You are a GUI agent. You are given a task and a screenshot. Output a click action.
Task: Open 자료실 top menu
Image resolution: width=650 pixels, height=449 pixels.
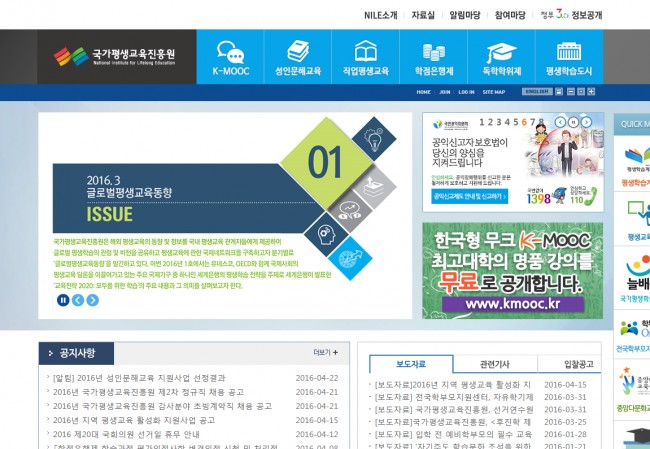423,15
